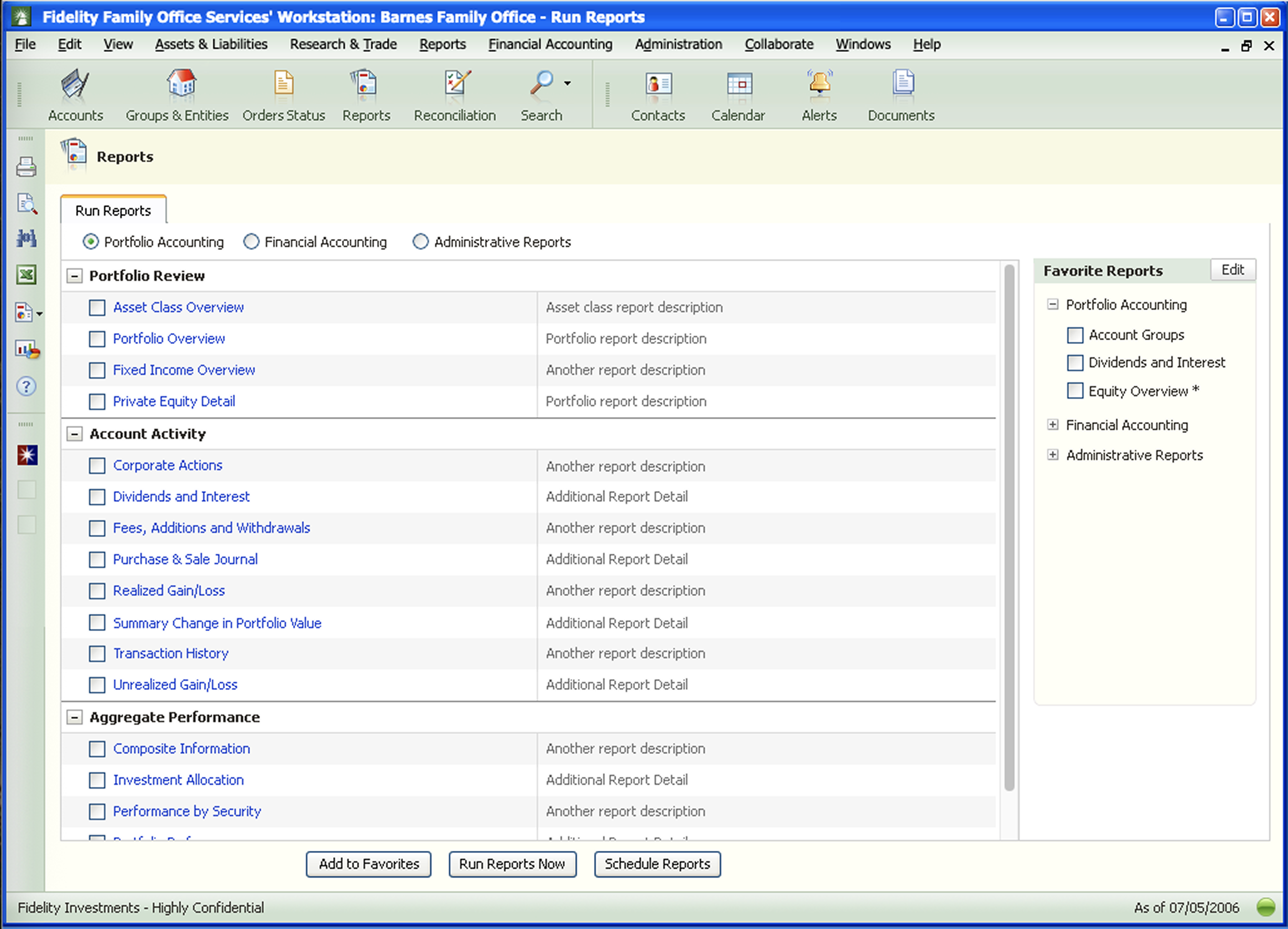Image resolution: width=1288 pixels, height=929 pixels.
Task: Collapse the Portfolio Review section
Action: click(x=74, y=276)
